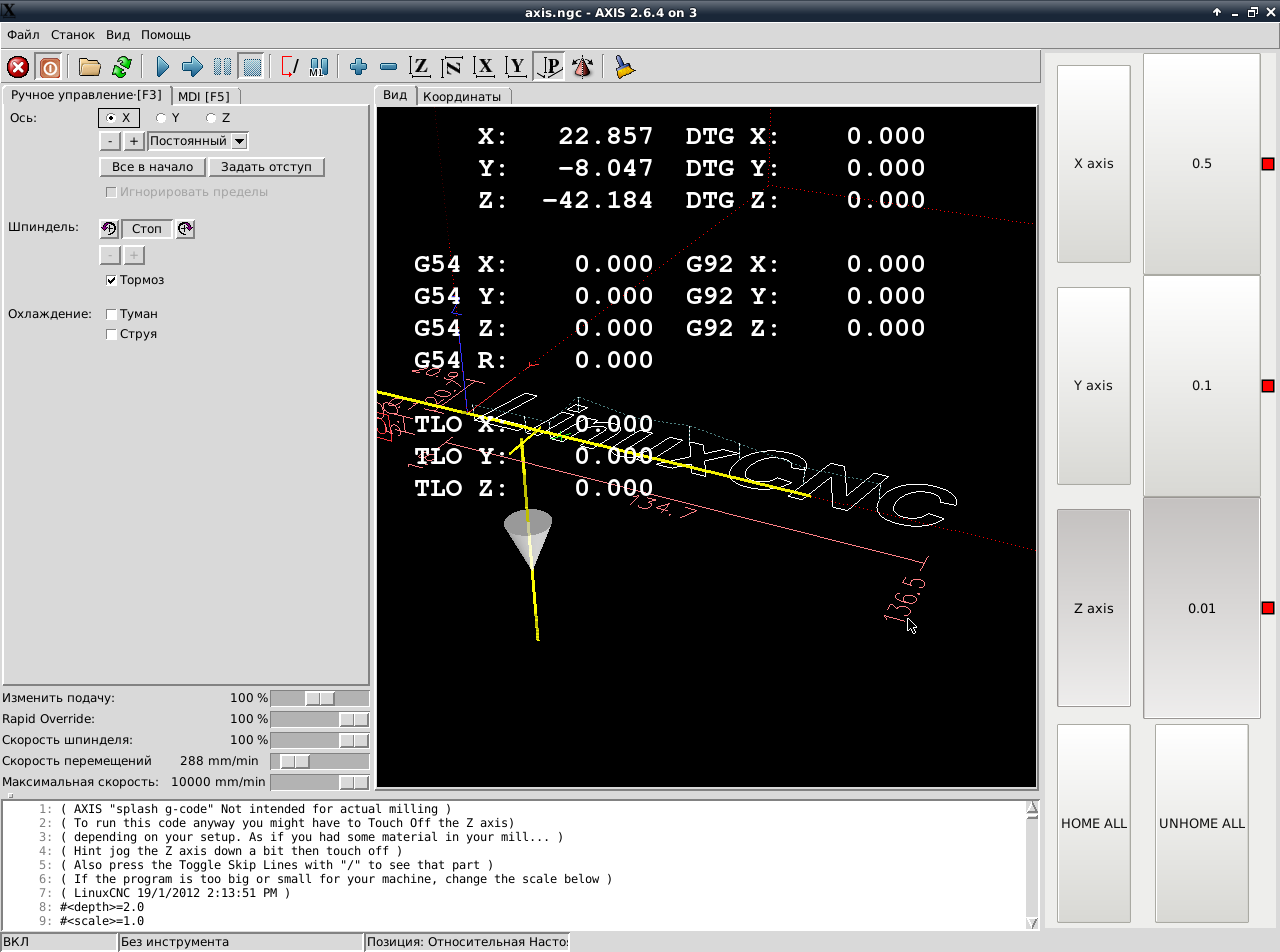Toggle the emergency stop button
Screen dimensions: 1280x952
coord(18,67)
